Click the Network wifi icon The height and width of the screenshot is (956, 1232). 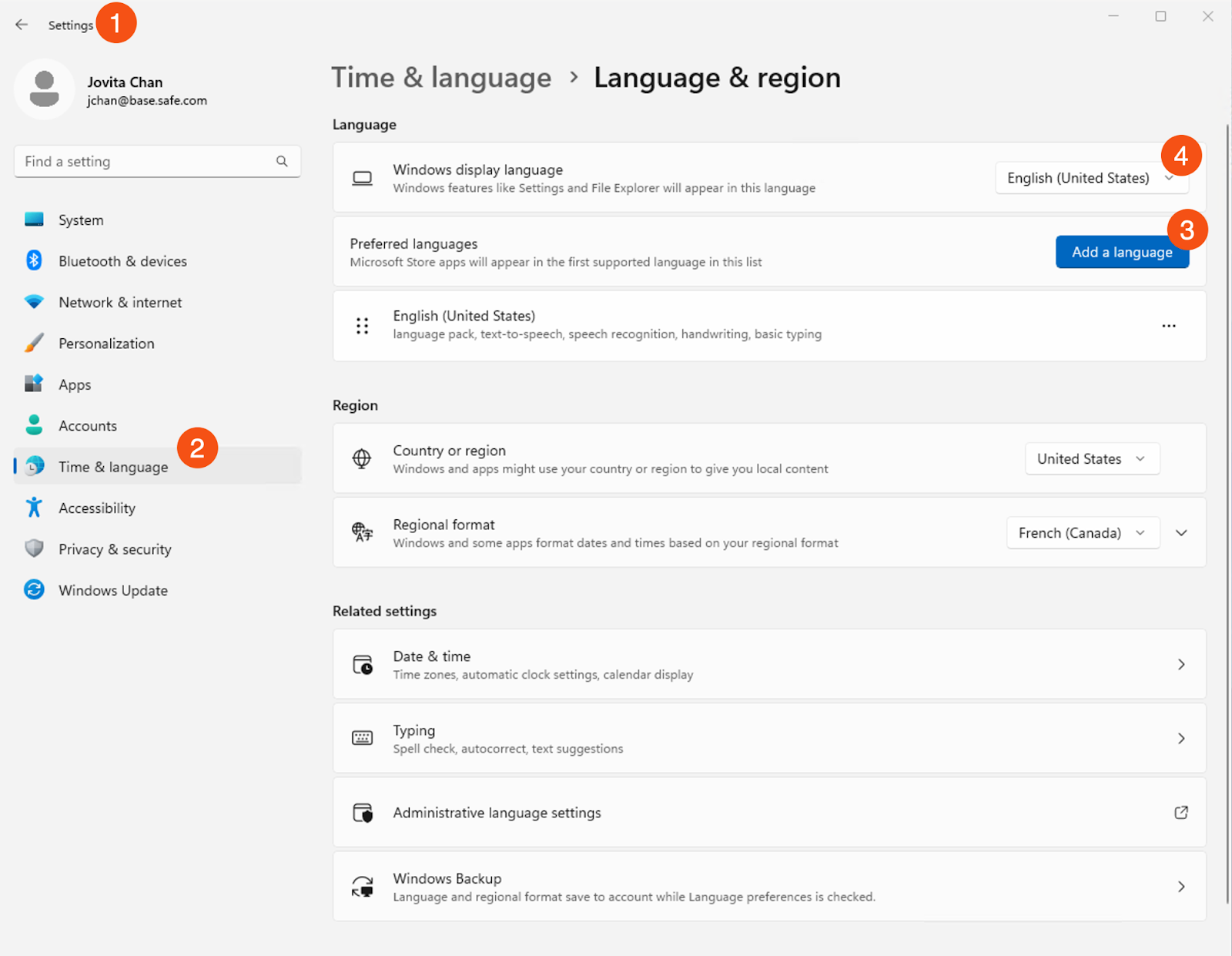[x=34, y=302]
